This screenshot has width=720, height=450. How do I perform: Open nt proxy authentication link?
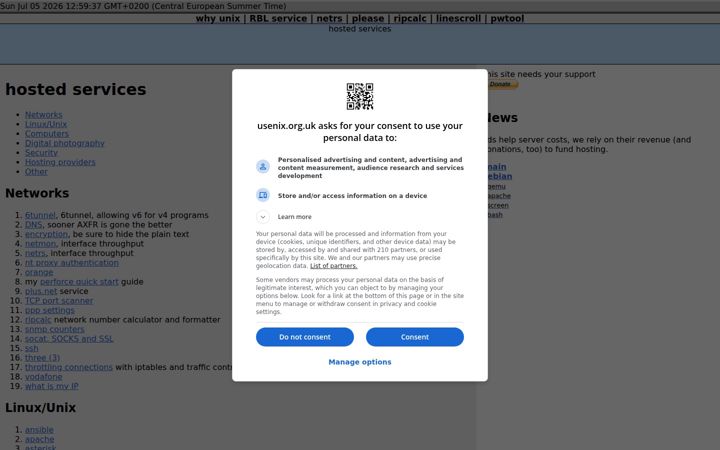click(72, 263)
